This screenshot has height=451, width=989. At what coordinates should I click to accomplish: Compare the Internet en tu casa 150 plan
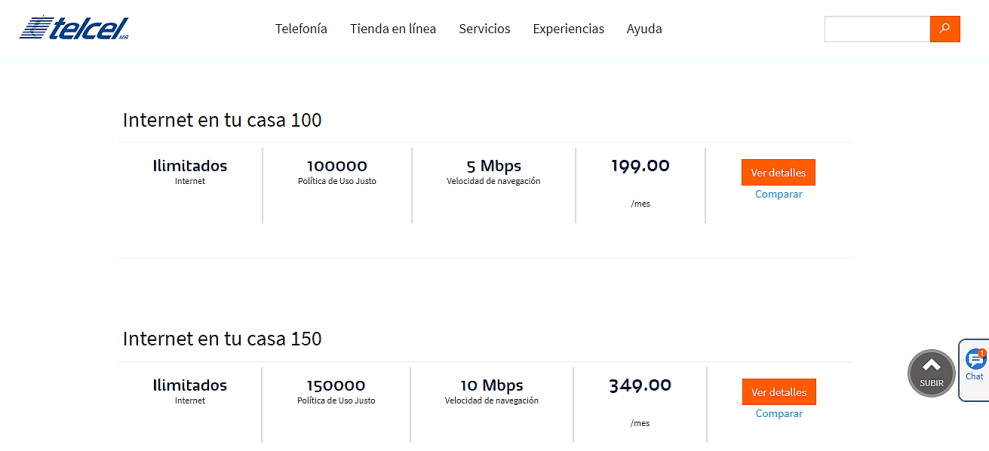(x=778, y=414)
